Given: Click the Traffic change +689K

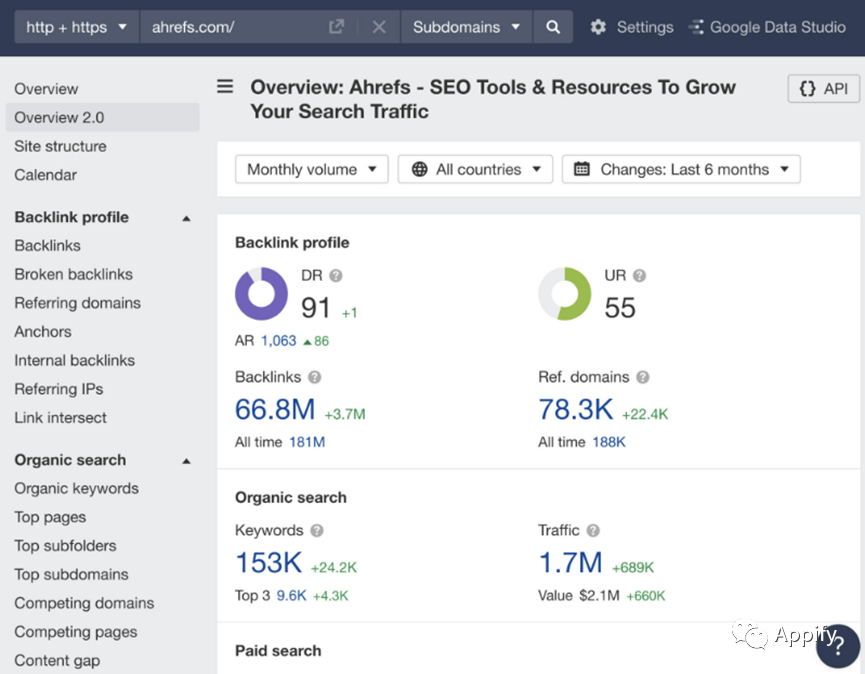Looking at the screenshot, I should pos(633,568).
